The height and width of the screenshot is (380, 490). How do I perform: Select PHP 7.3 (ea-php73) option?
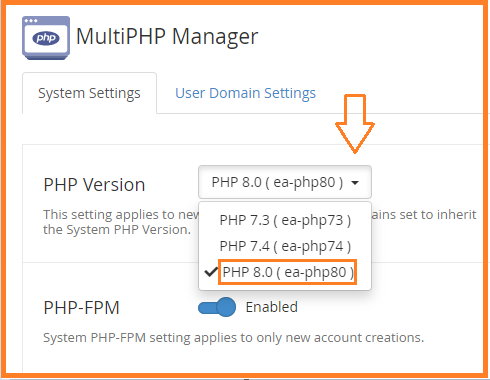[285, 220]
